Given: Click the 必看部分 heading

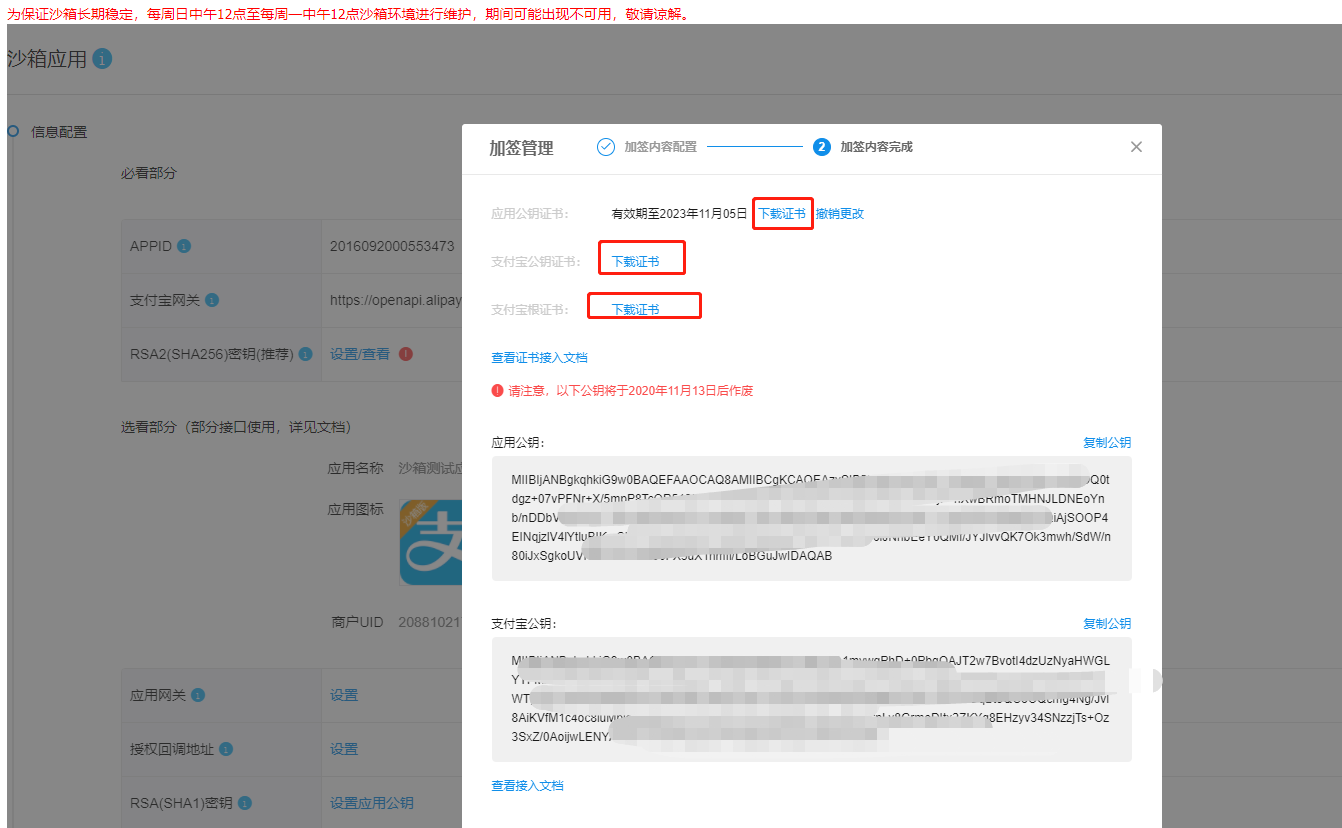Looking at the screenshot, I should pyautogui.click(x=149, y=173).
